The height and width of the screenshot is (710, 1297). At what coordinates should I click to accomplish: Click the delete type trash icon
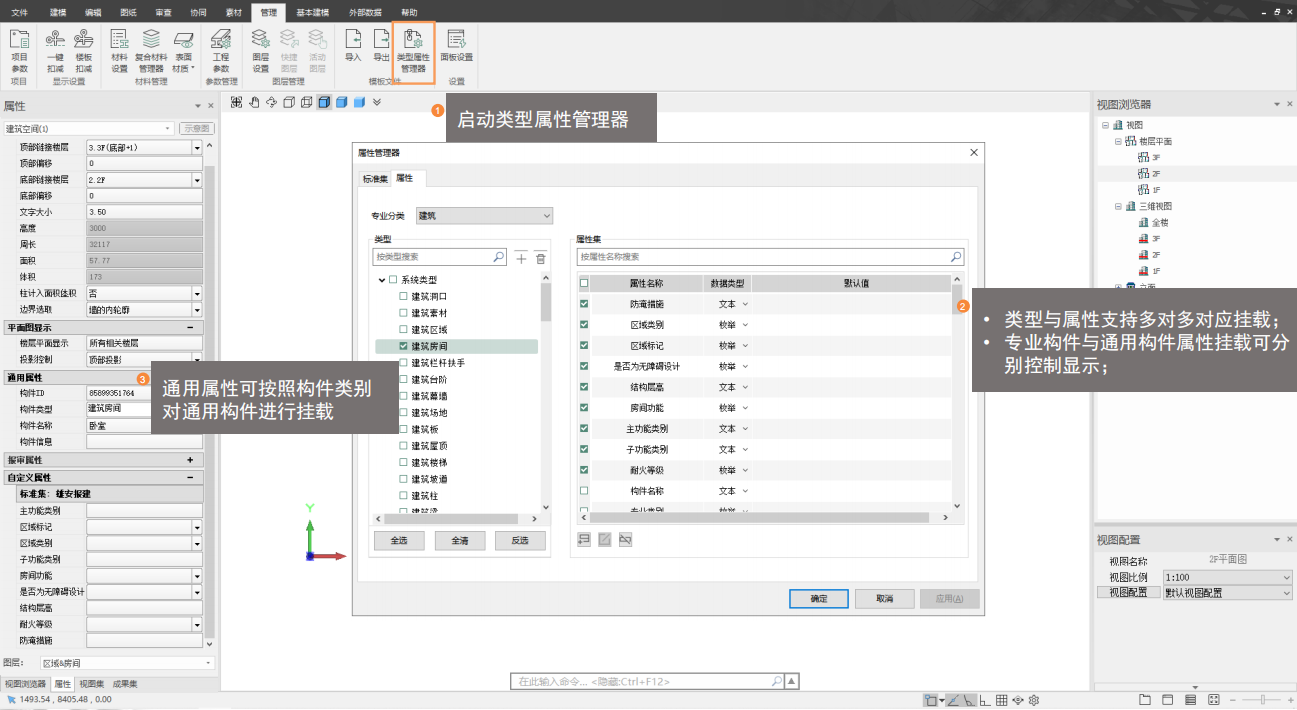pos(540,257)
